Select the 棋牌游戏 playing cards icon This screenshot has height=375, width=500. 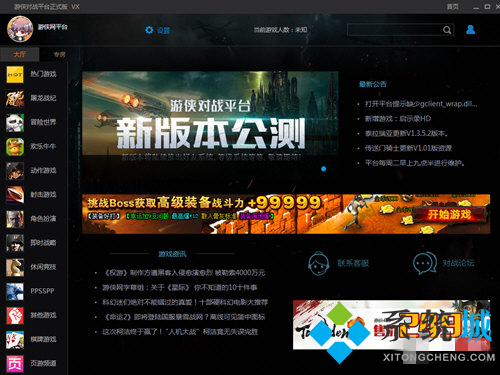click(15, 339)
